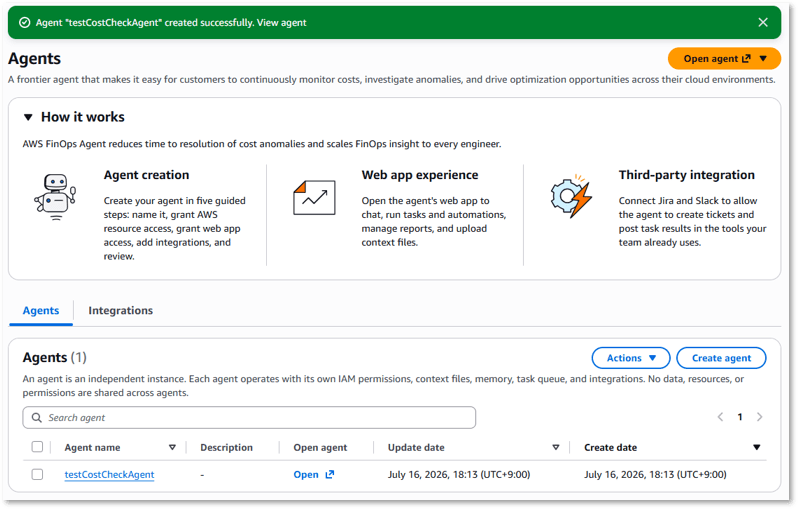
Task: Click the Third-party integration heading
Action: tap(687, 175)
